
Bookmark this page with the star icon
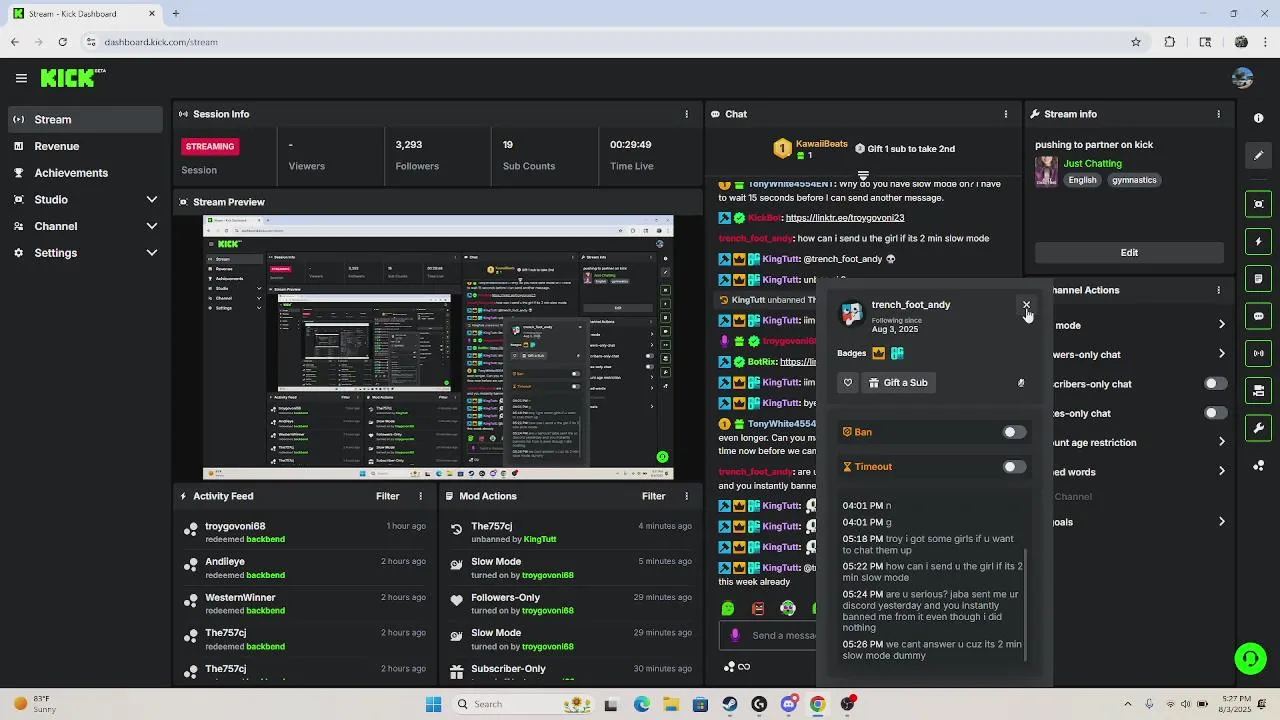[1136, 42]
